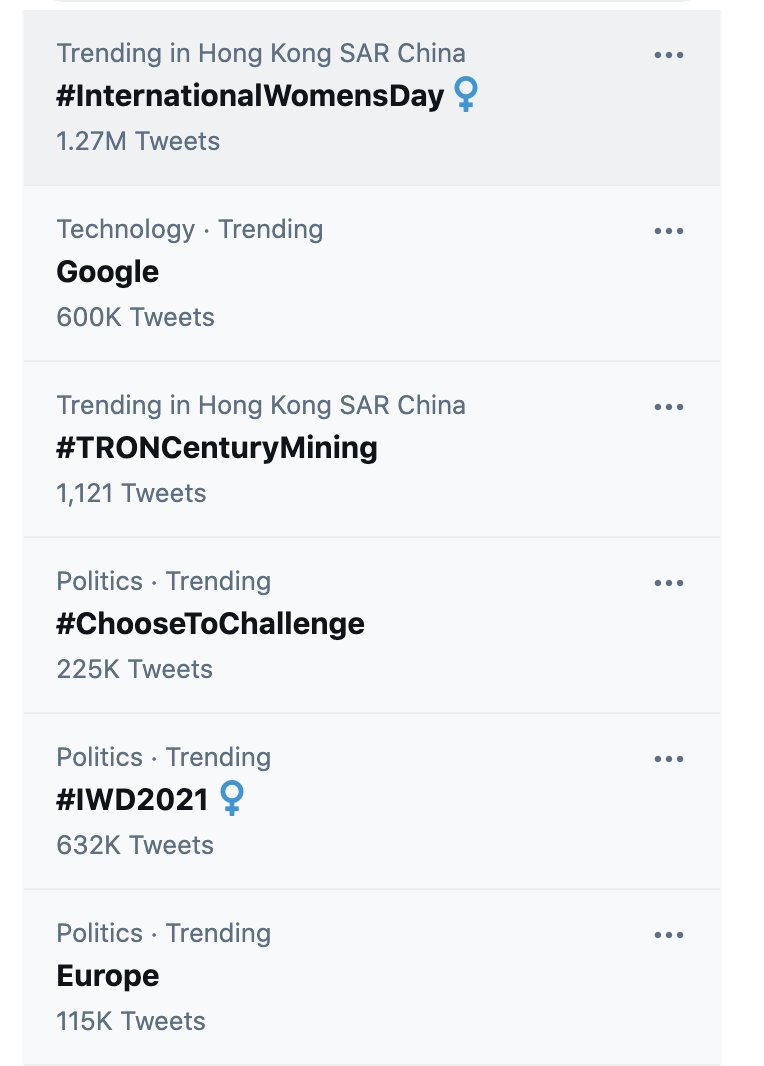Select the 600K Tweets count under Google
The height and width of the screenshot is (1066, 764).
(135, 317)
